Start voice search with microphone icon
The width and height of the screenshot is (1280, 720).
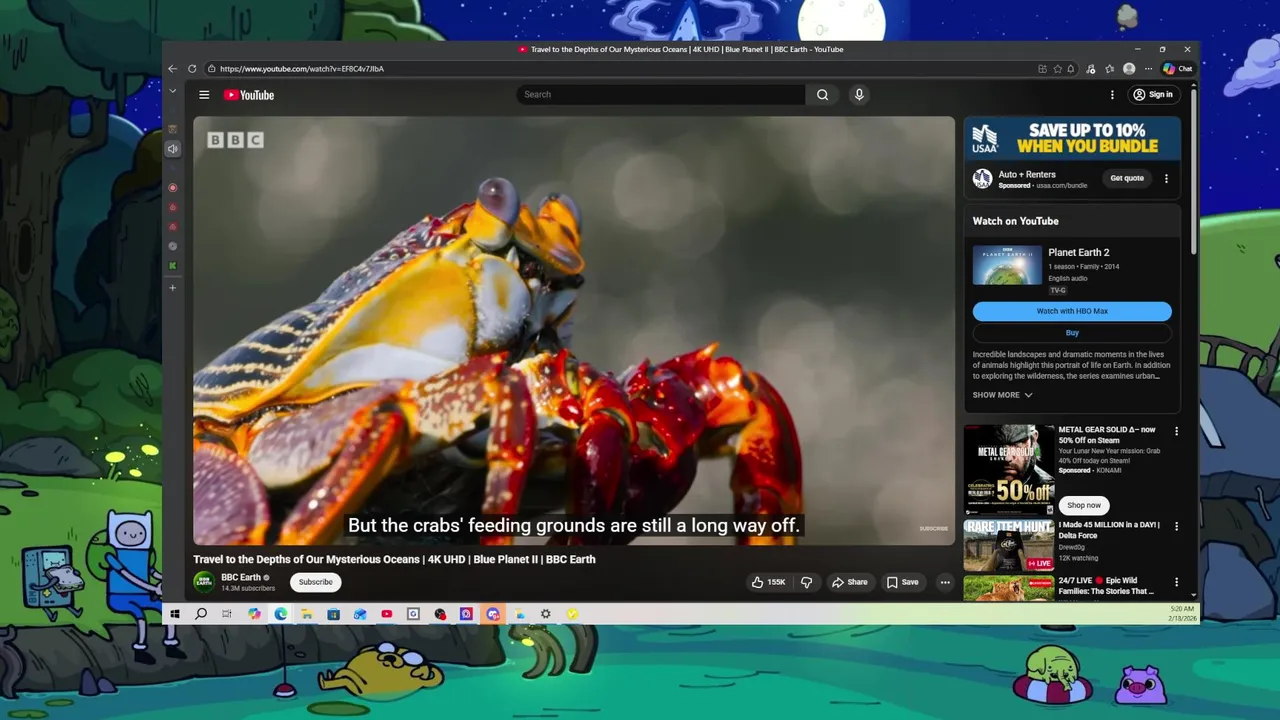coord(858,95)
